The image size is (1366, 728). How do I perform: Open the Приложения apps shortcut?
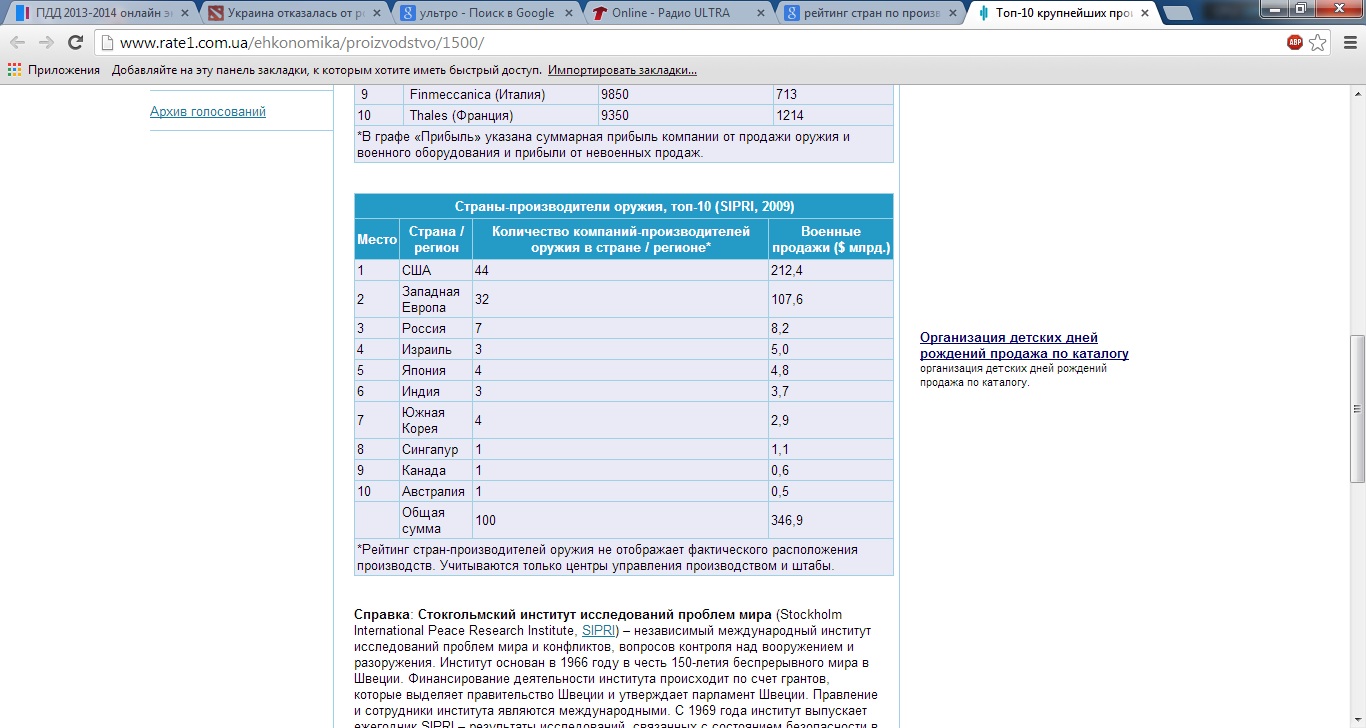click(54, 70)
